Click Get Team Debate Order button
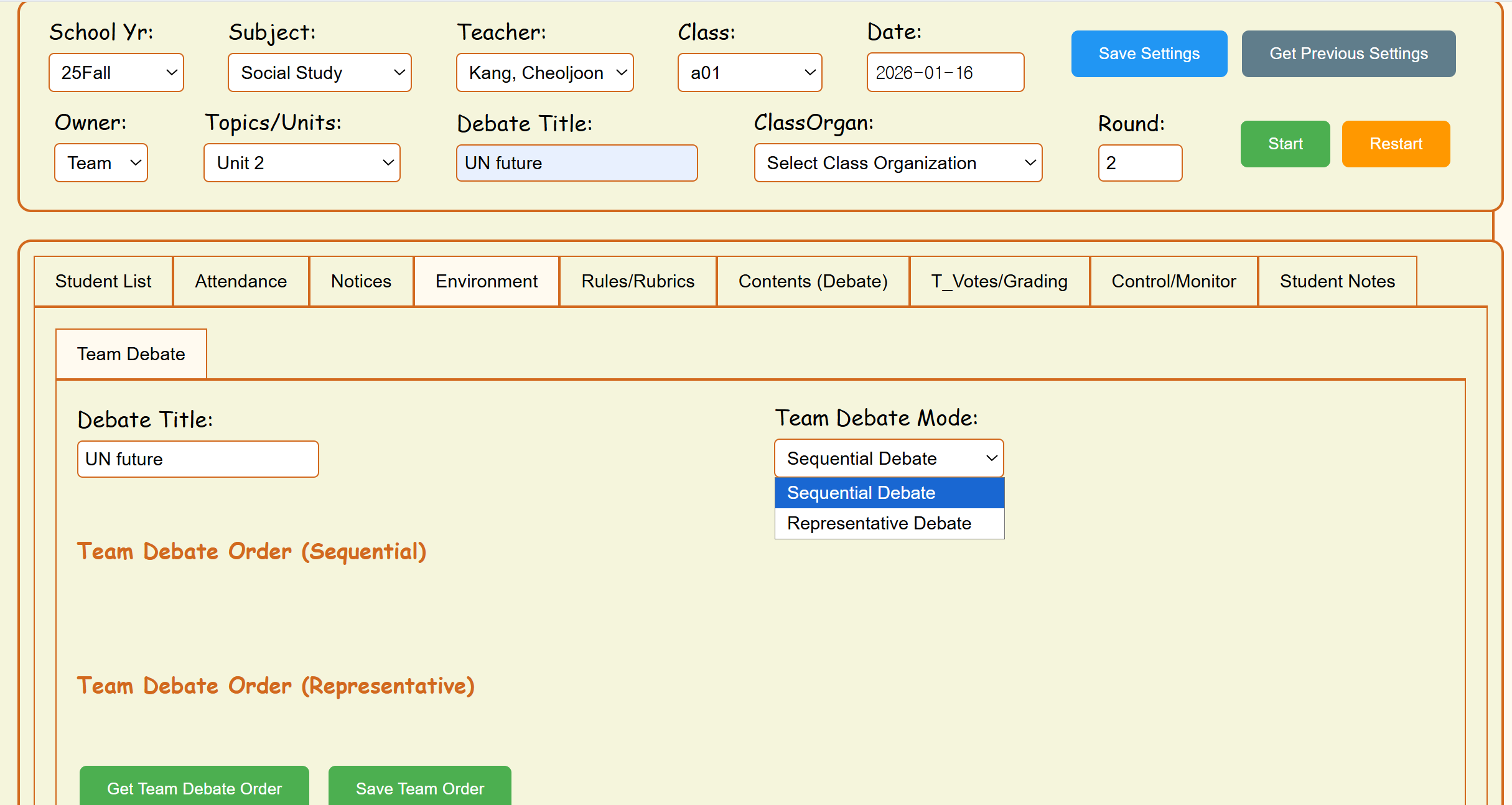This screenshot has width=1512, height=805. 194,788
